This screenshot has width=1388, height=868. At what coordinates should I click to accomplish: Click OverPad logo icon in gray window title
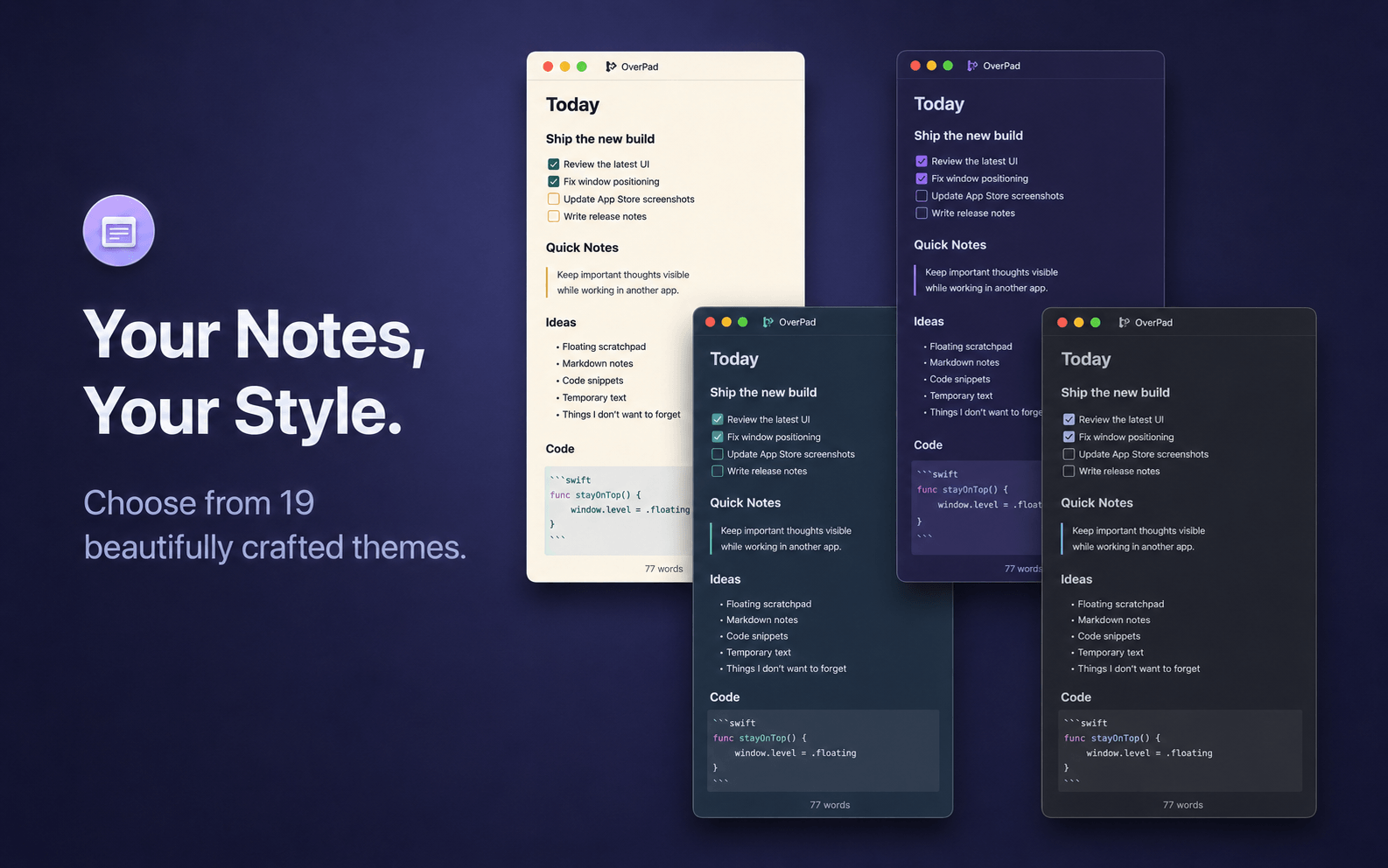pos(1125,322)
